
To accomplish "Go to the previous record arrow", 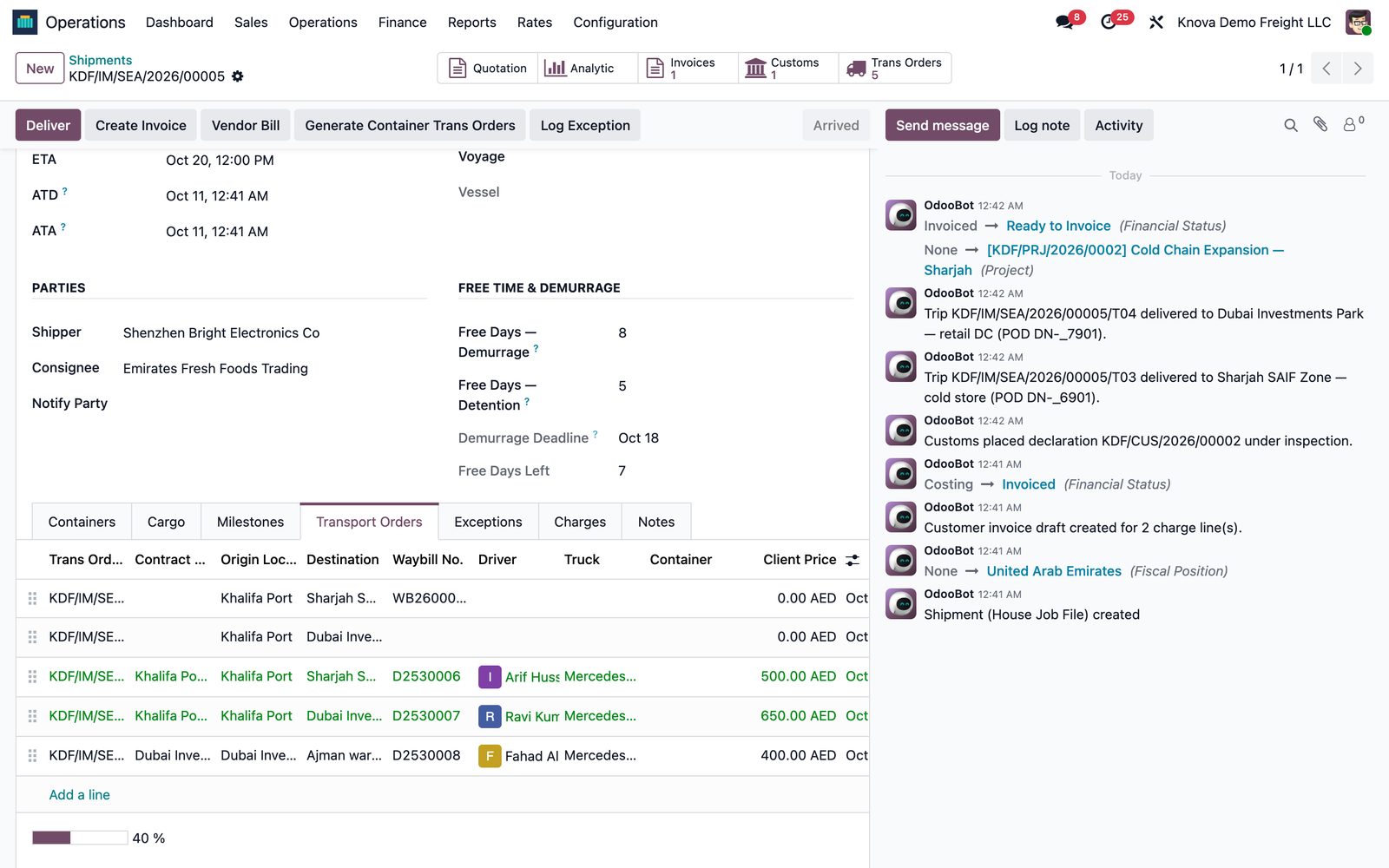I will [x=1326, y=69].
